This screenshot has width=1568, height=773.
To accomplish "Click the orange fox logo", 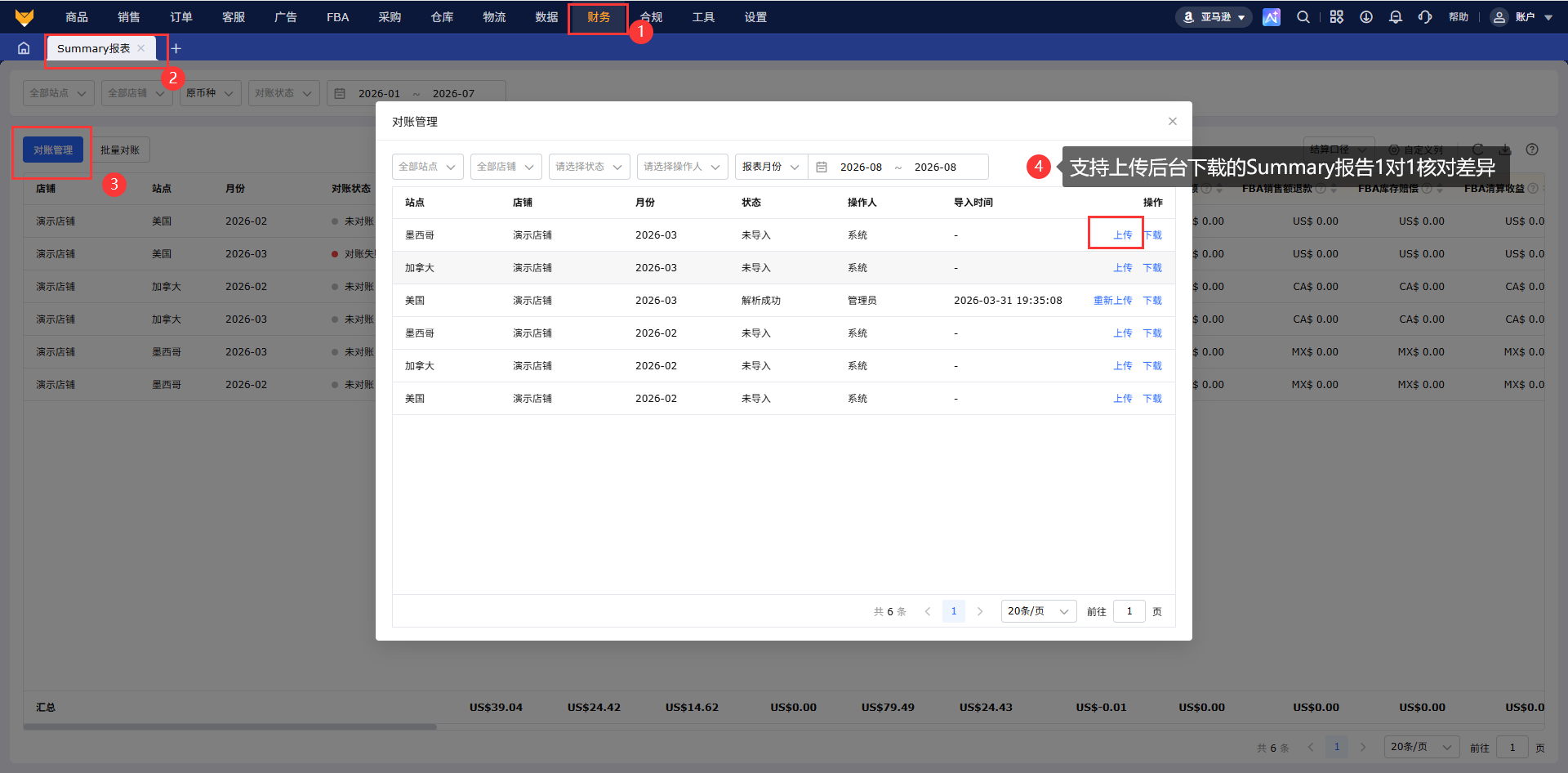I will click(x=24, y=17).
